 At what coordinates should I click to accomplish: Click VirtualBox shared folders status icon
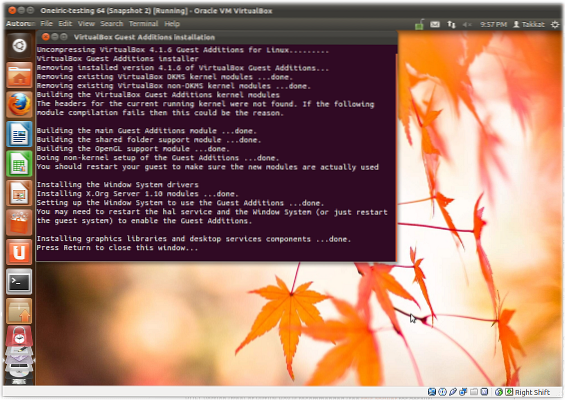tap(474, 392)
